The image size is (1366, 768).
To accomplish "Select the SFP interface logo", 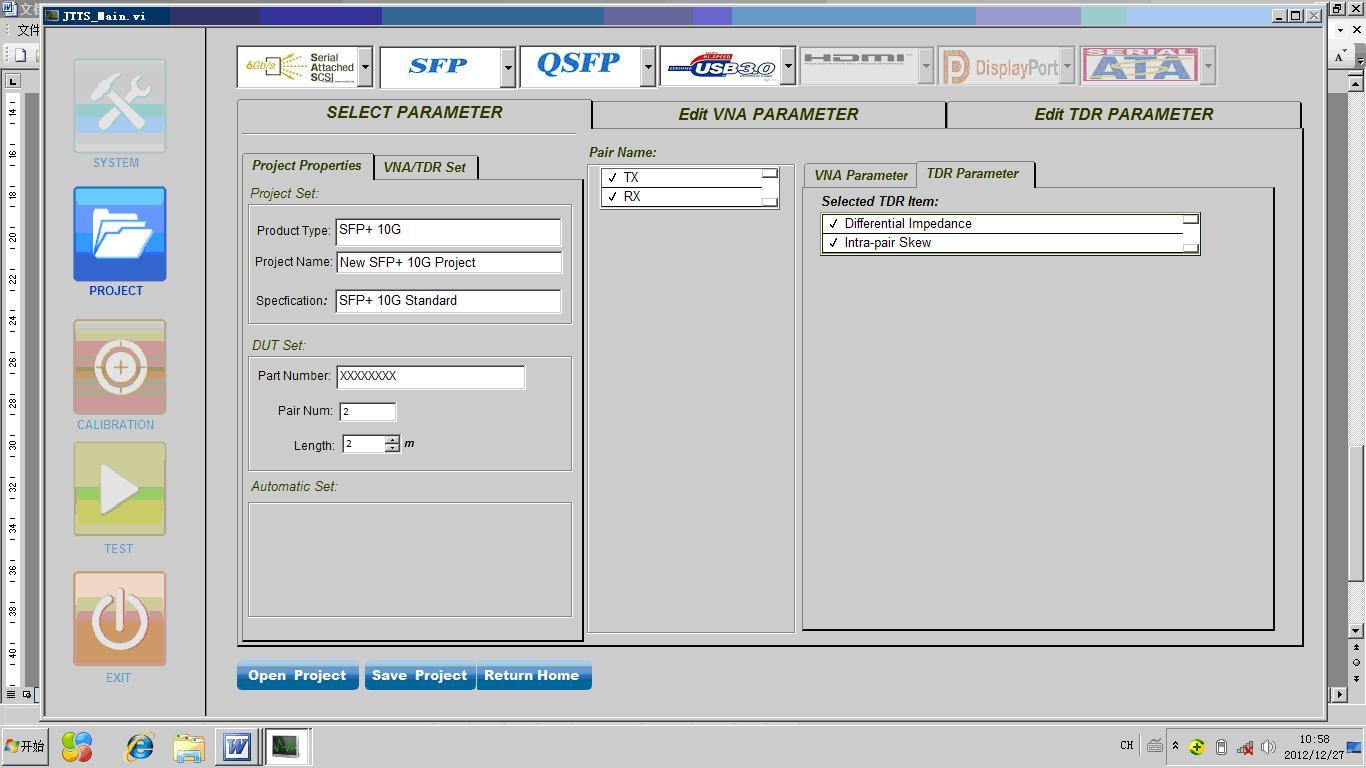I will pyautogui.click(x=439, y=67).
